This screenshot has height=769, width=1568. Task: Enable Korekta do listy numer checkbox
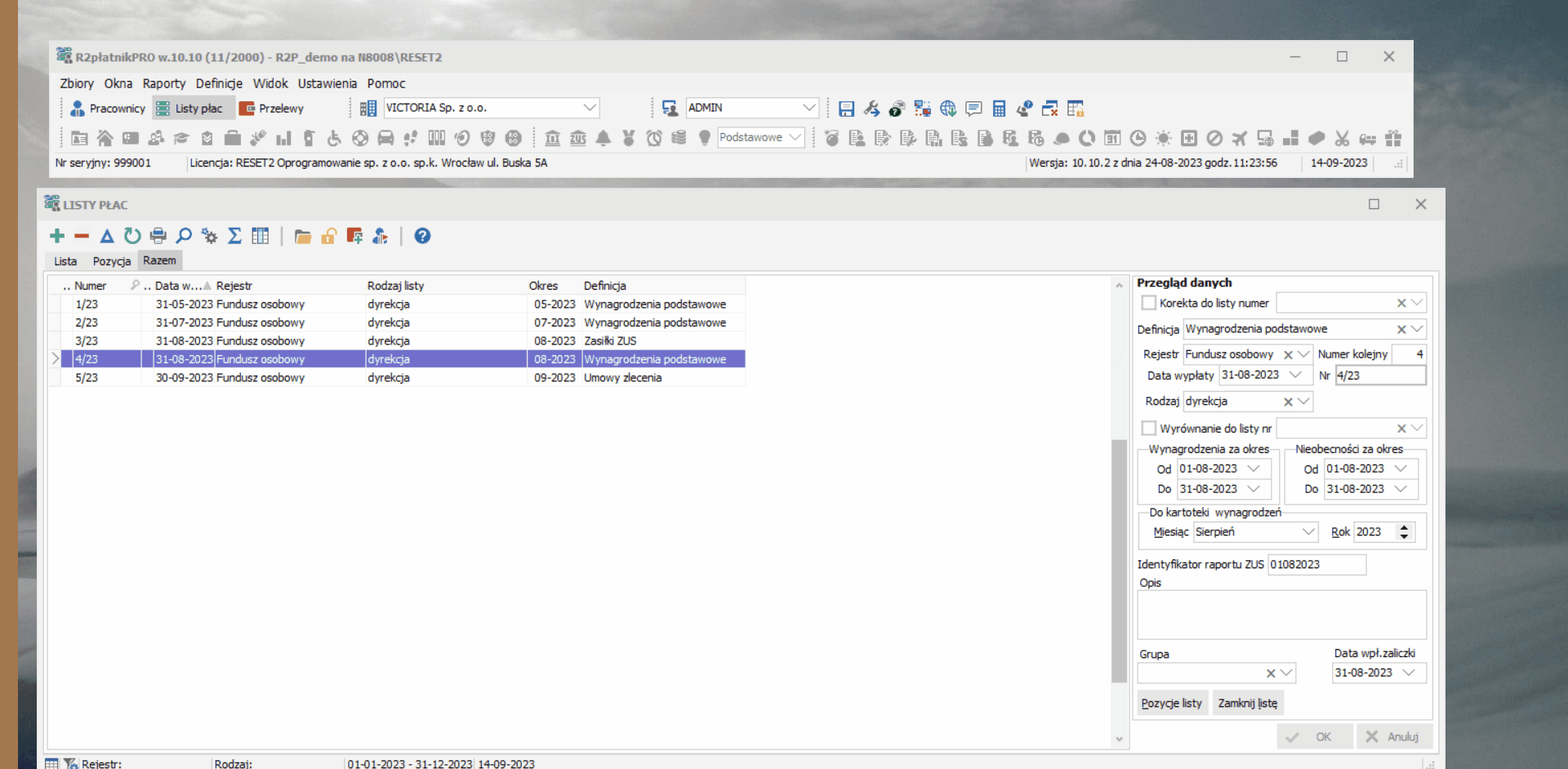coord(1149,303)
